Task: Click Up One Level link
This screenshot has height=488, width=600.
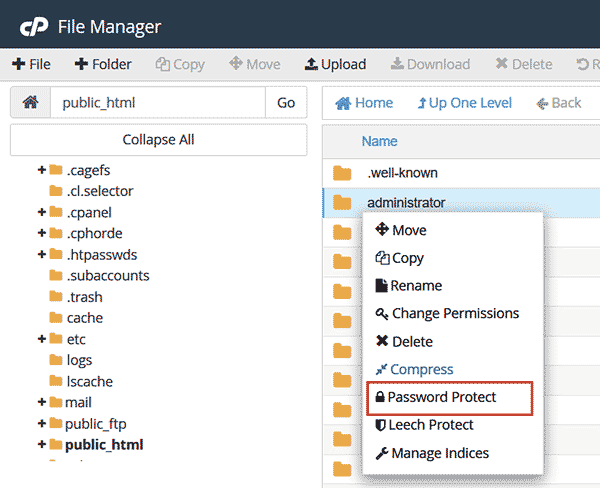Action: point(465,103)
